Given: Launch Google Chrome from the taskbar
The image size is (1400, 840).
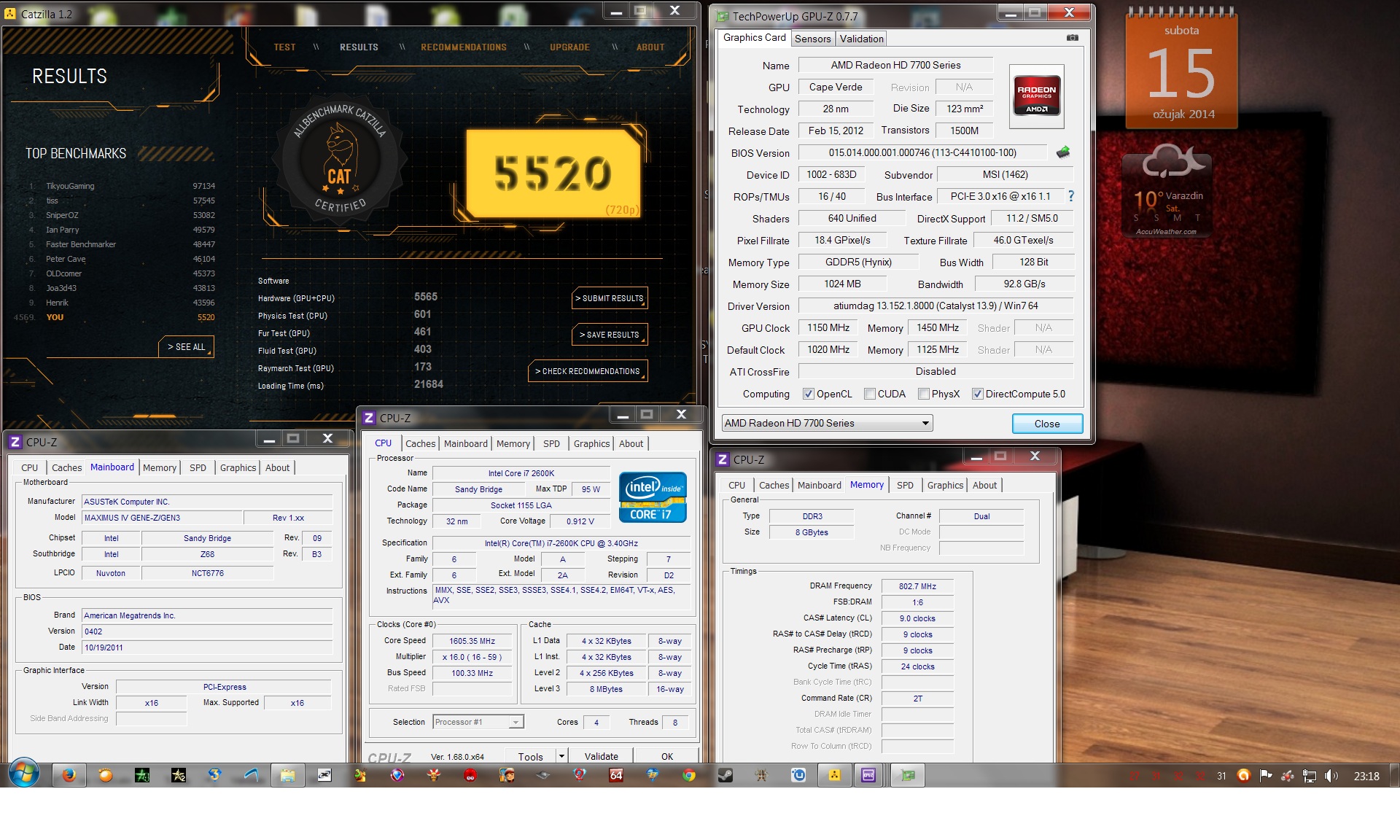Looking at the screenshot, I should tap(688, 775).
